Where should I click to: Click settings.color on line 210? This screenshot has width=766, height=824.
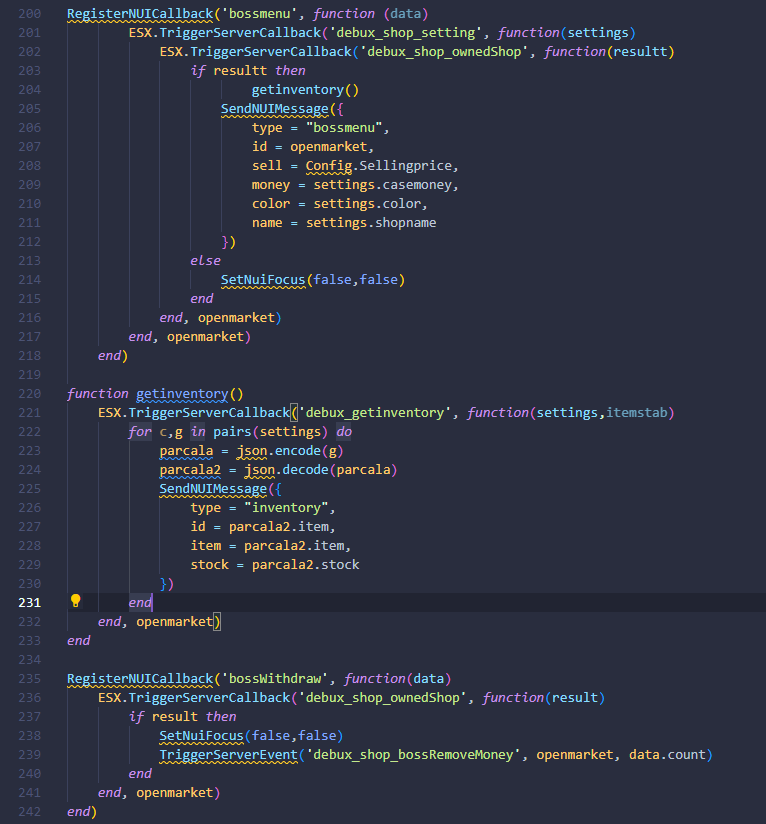point(367,203)
